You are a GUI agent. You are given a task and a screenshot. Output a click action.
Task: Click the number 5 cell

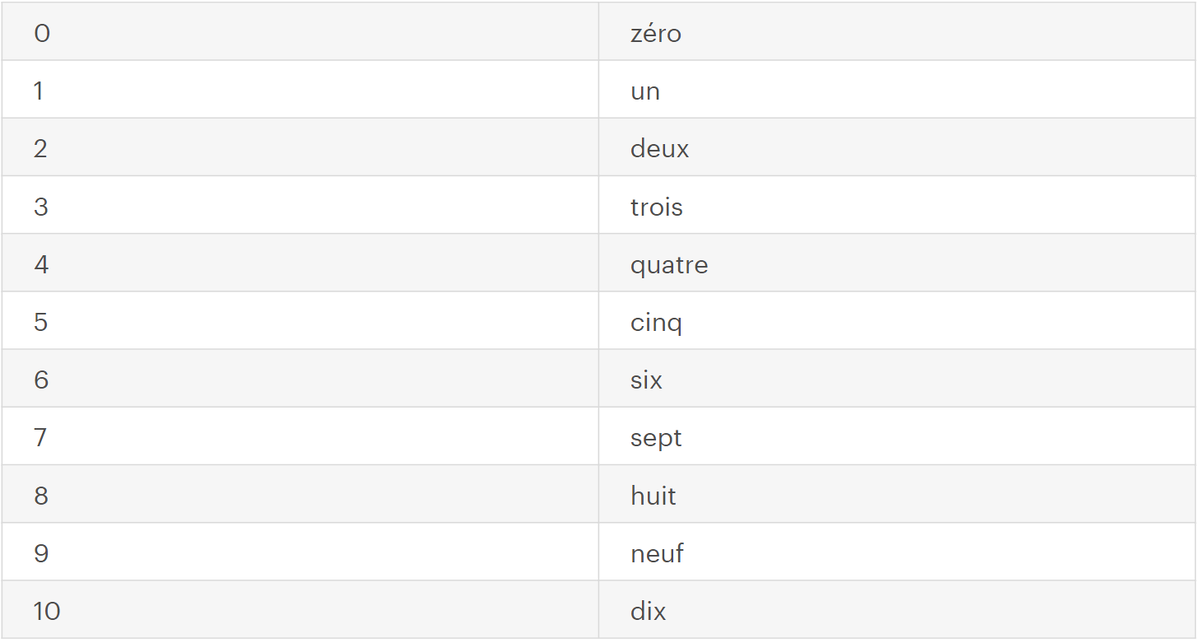(40, 322)
